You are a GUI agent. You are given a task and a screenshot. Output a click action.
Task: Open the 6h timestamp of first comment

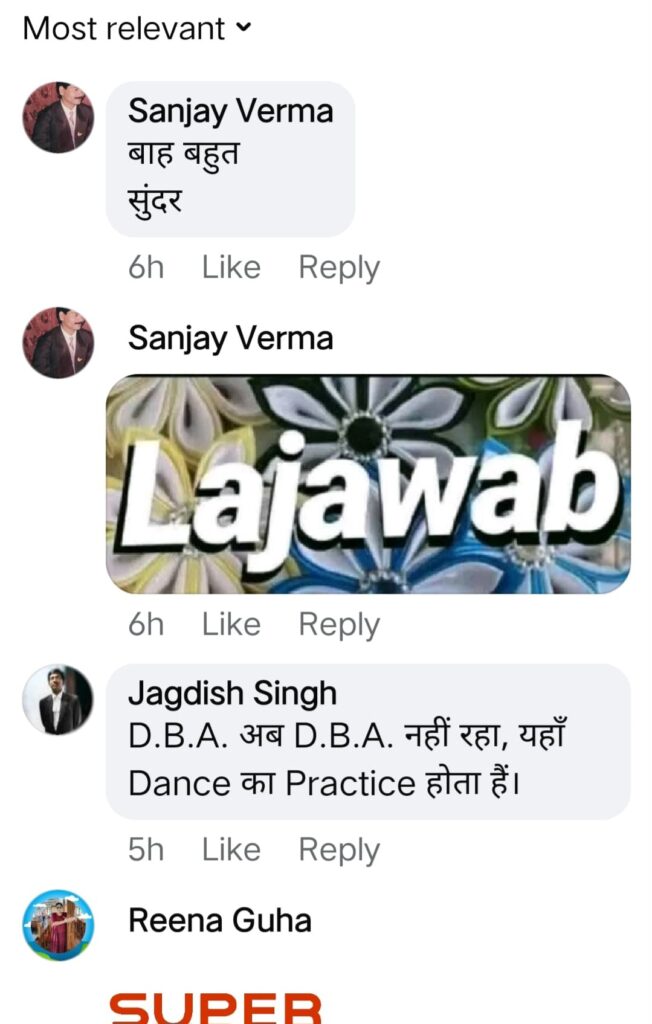pyautogui.click(x=146, y=267)
